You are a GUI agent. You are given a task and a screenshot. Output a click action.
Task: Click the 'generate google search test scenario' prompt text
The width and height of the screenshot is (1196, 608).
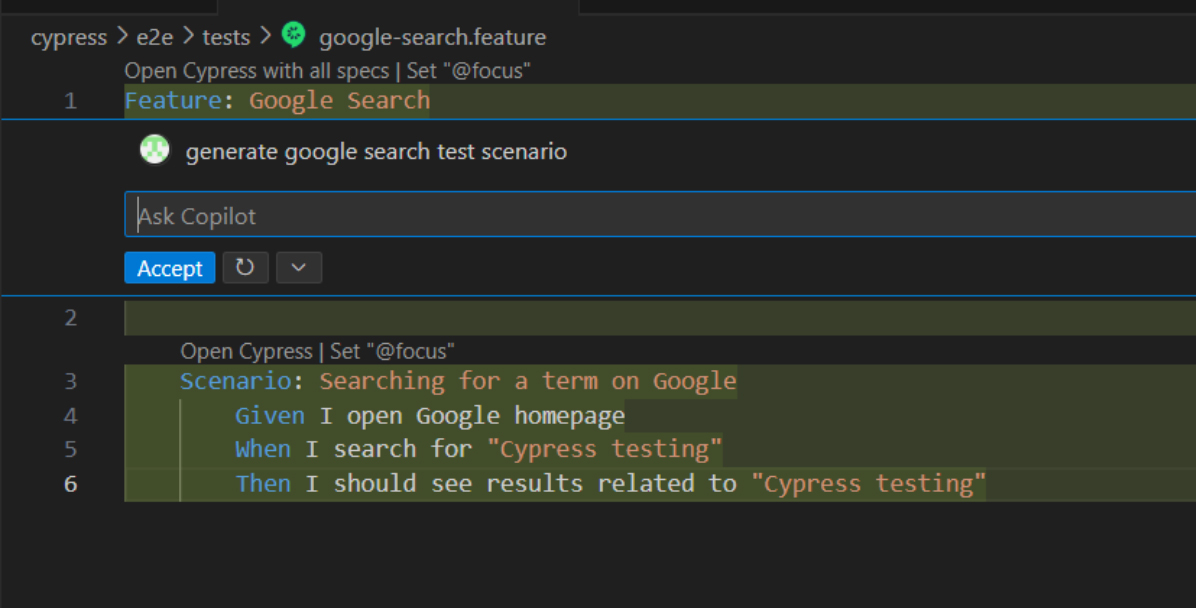click(376, 151)
